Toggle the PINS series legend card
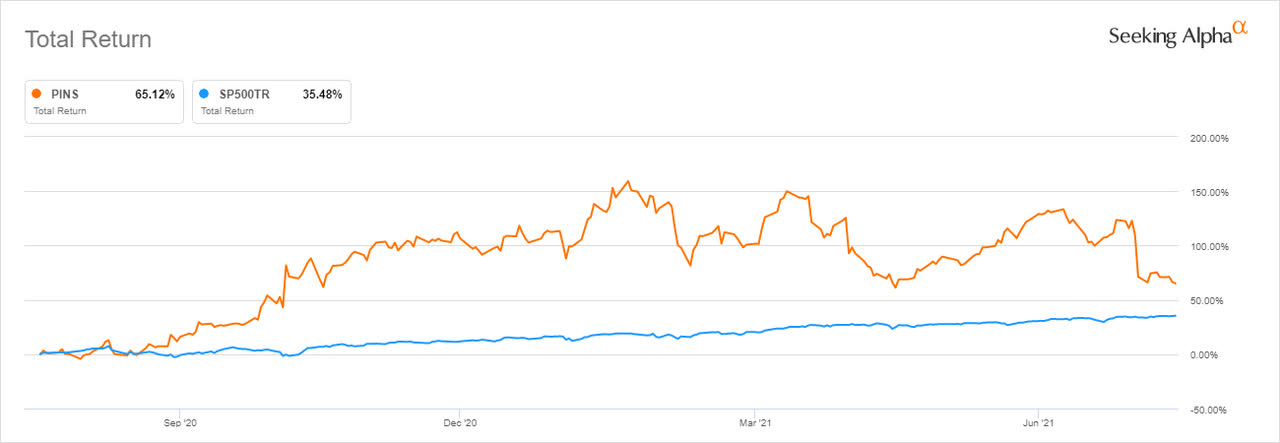The image size is (1280, 443). tap(103, 101)
